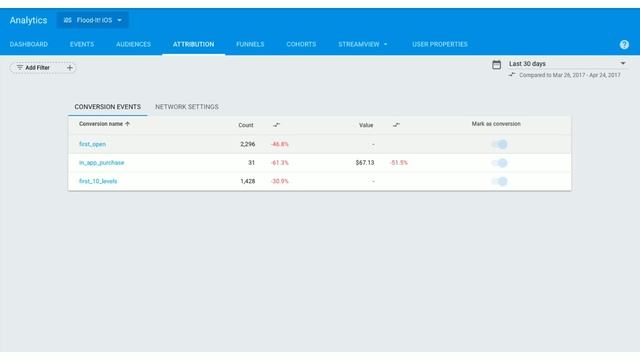Click the Value column header

tap(366, 125)
